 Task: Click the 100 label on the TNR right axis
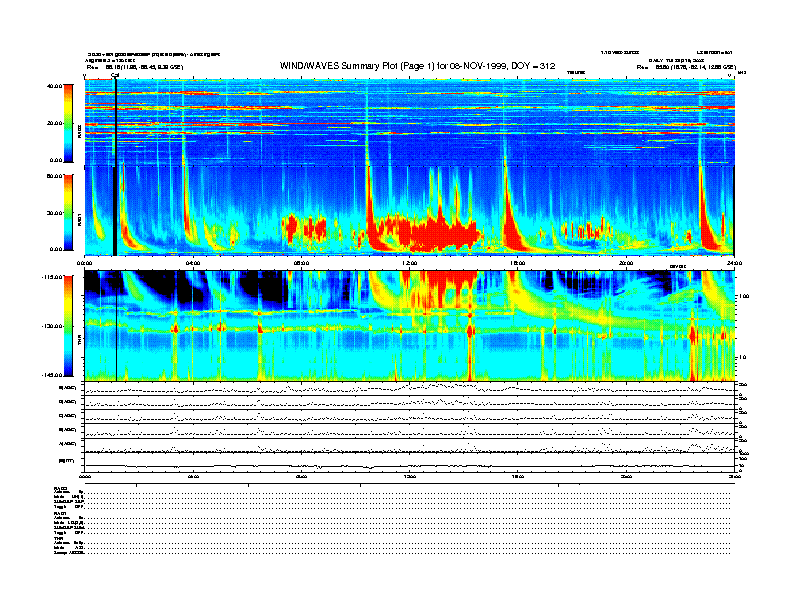pos(743,296)
